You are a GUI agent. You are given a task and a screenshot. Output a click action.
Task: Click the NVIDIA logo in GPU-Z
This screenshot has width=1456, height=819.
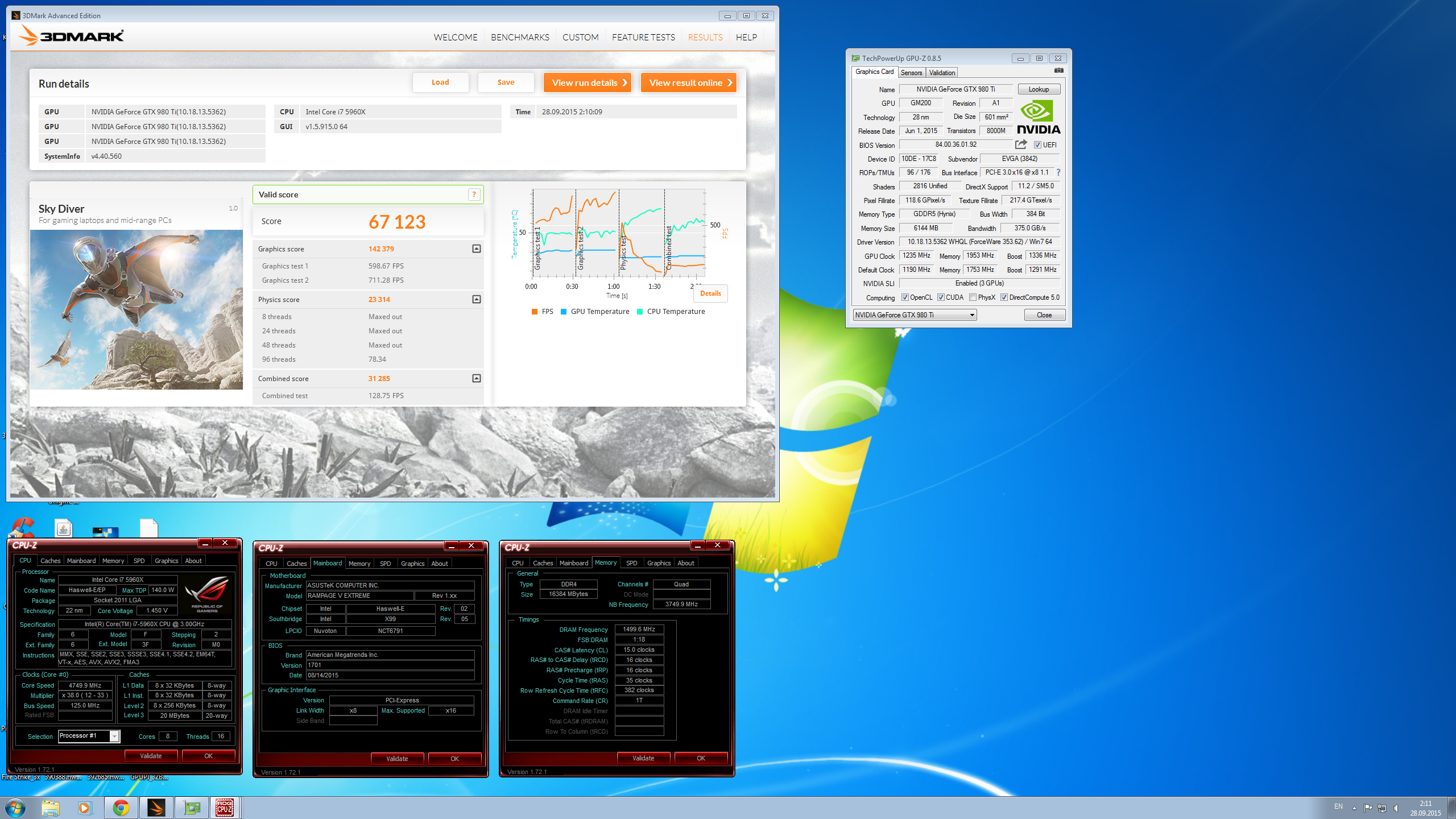pyautogui.click(x=1039, y=118)
